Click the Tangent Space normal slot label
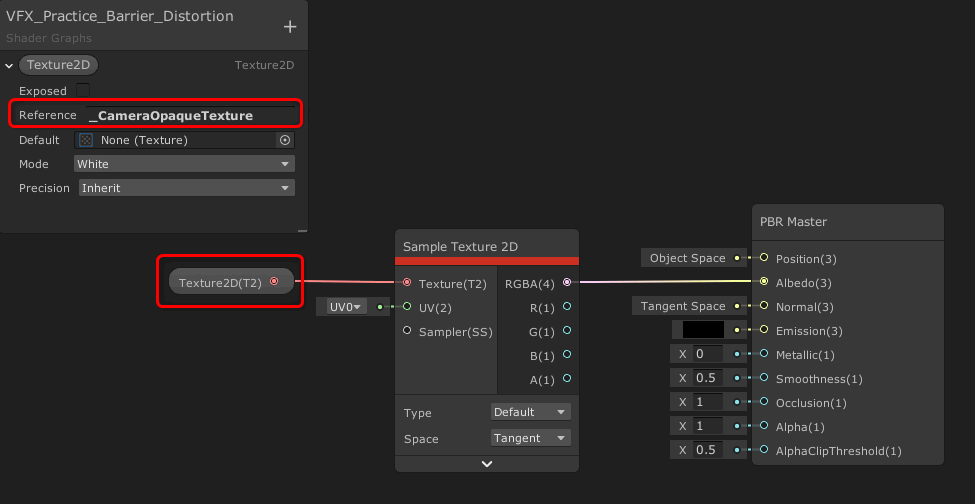The image size is (975, 504). coord(683,306)
